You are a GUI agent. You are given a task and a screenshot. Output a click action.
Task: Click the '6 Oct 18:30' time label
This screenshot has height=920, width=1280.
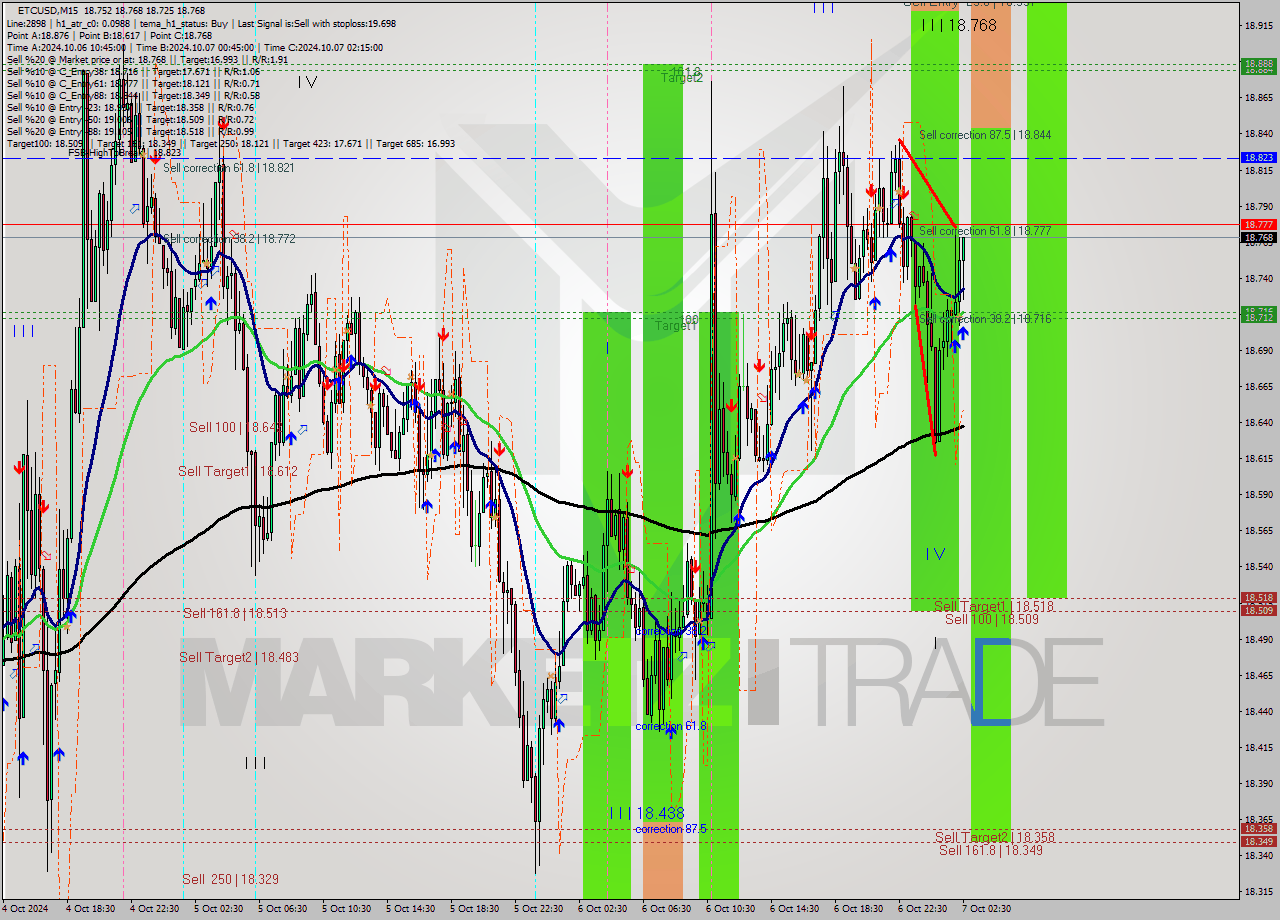coord(859,909)
